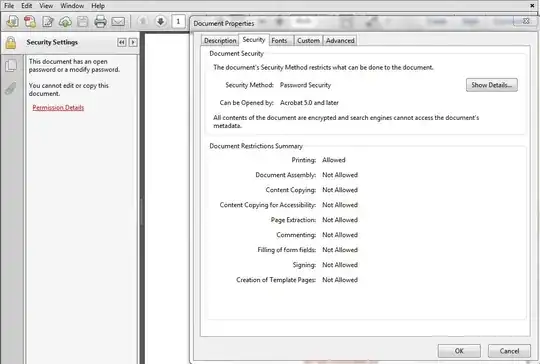
Task: Open the Attachments paperclip sidebar icon
Action: pos(11,88)
